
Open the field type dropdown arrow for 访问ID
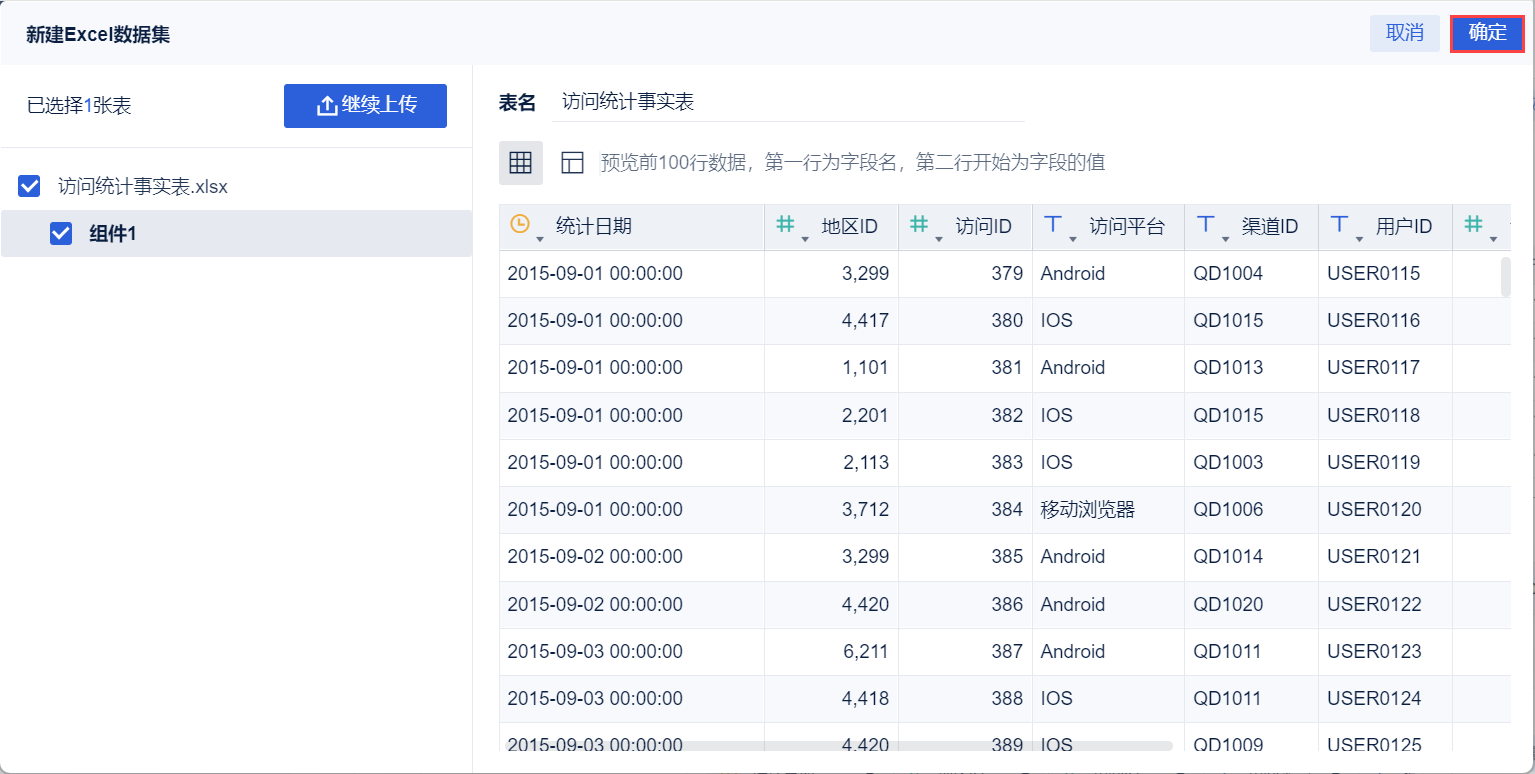939,238
